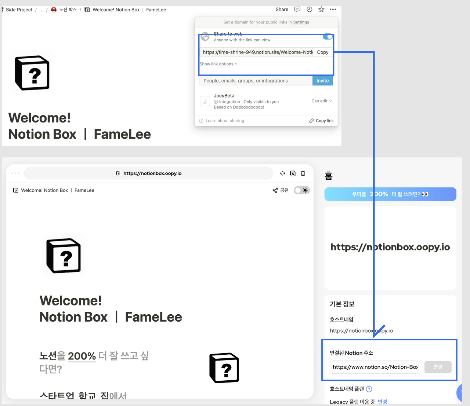This screenshot has height=406, width=470.
Task: Click the mobile preview mode icon
Action: click(x=303, y=173)
